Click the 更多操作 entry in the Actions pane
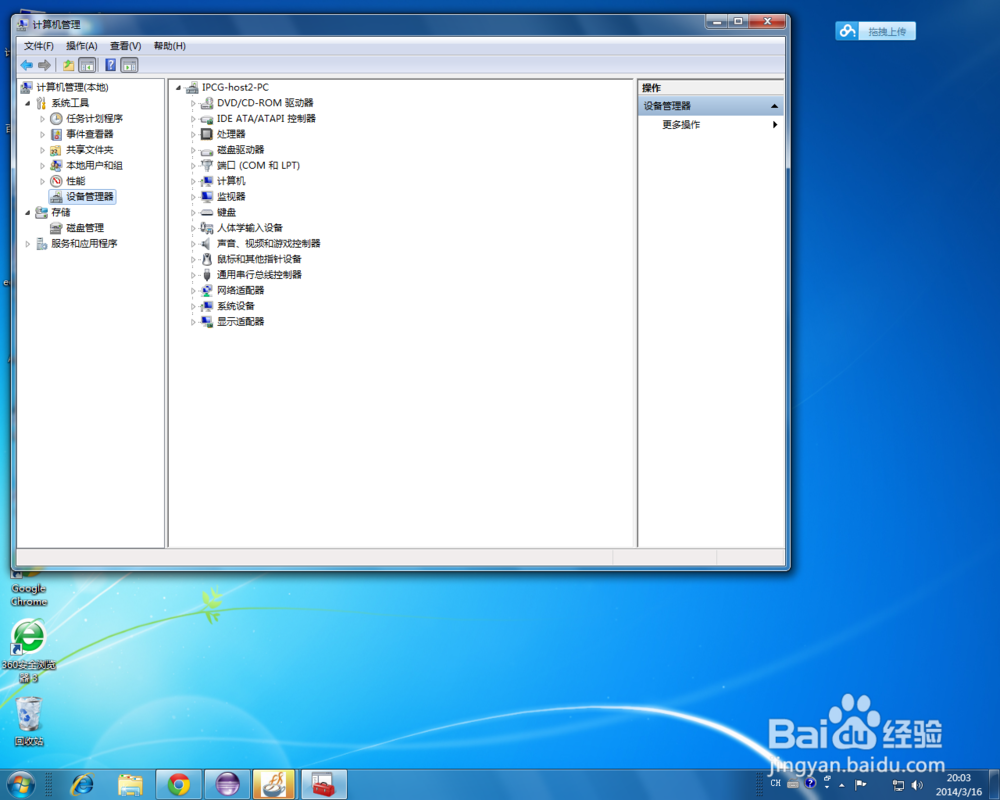 pos(679,124)
